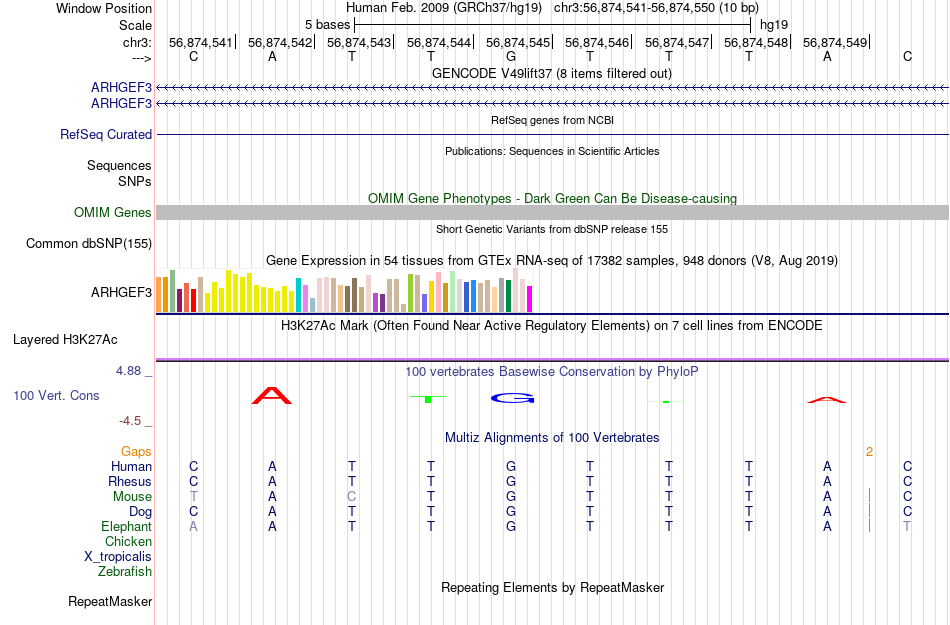950x625 pixels.
Task: Click the Elephant species row label
Action: coord(127,526)
